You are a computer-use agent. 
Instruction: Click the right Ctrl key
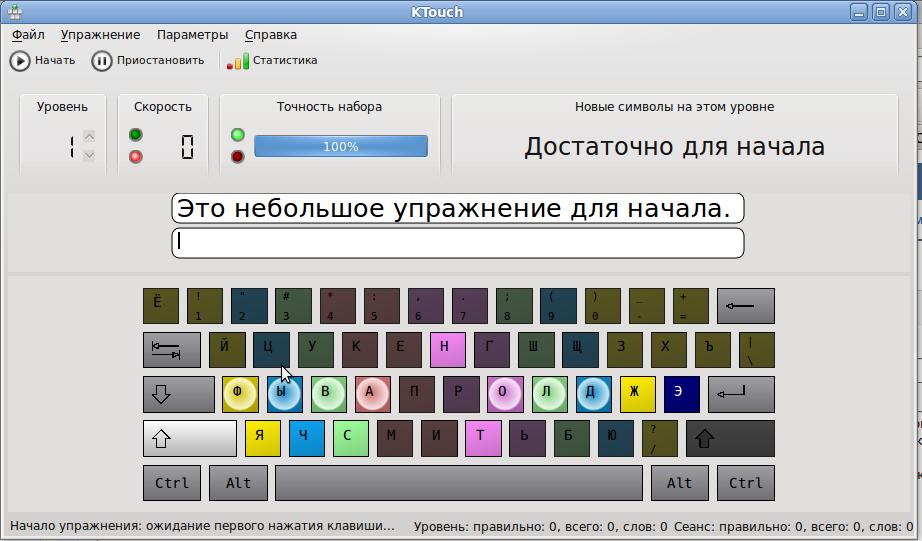(746, 483)
